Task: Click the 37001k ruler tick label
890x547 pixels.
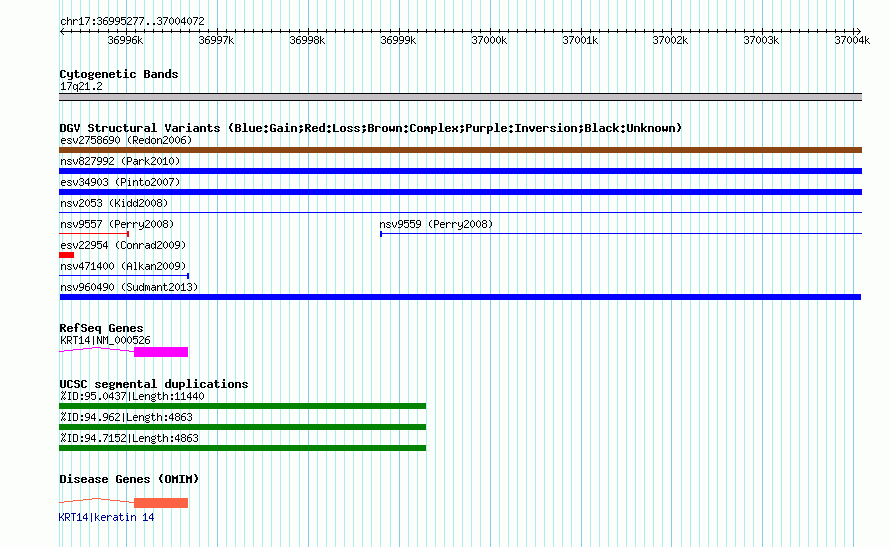Action: point(580,40)
